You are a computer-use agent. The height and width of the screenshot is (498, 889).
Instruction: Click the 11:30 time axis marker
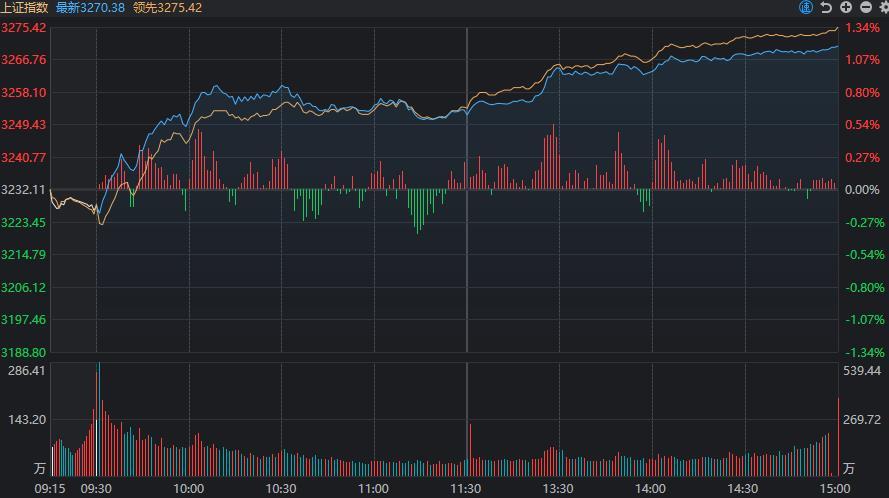point(466,488)
